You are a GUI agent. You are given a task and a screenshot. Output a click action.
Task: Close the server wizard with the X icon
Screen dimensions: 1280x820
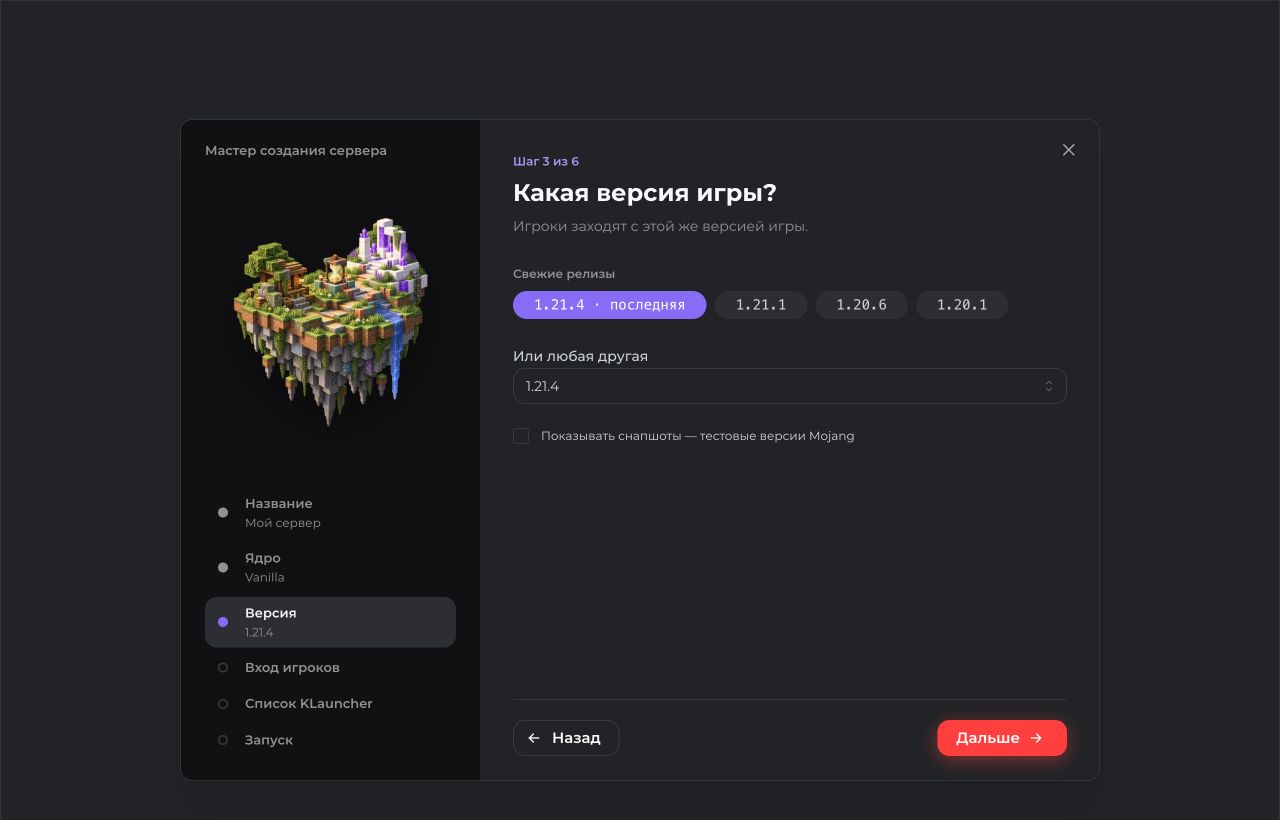point(1068,150)
